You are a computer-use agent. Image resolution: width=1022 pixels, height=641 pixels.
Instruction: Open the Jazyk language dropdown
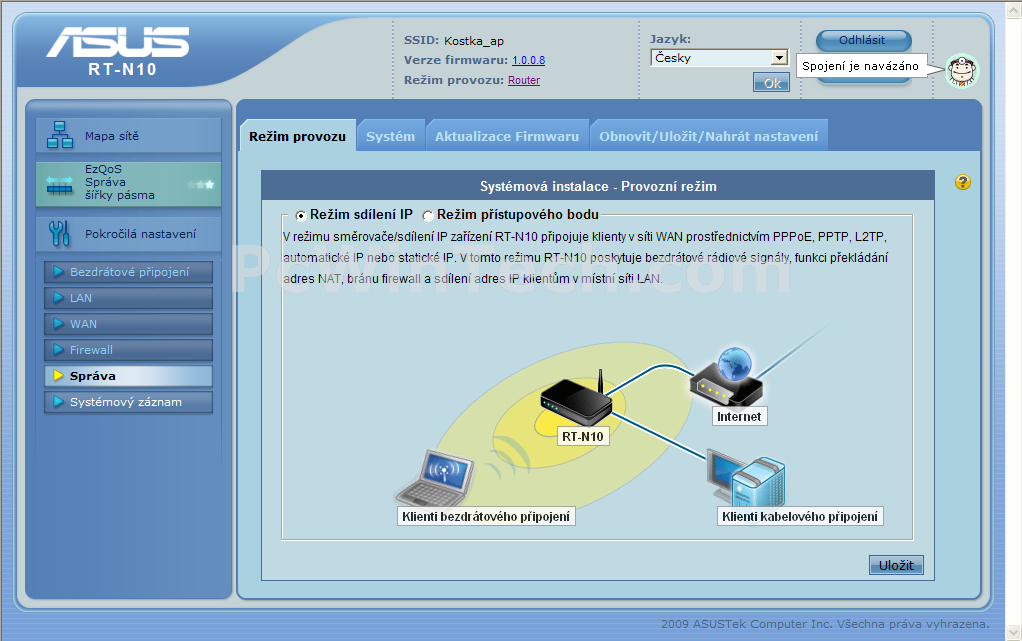pos(719,58)
